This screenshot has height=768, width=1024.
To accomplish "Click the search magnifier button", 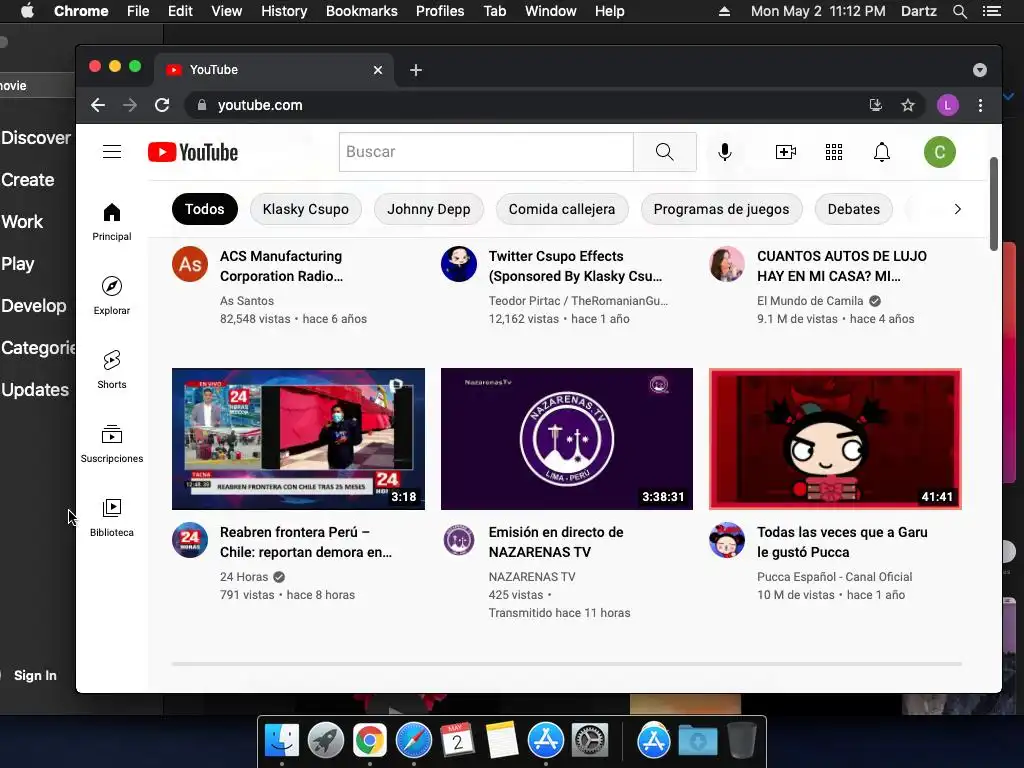I will pos(664,152).
